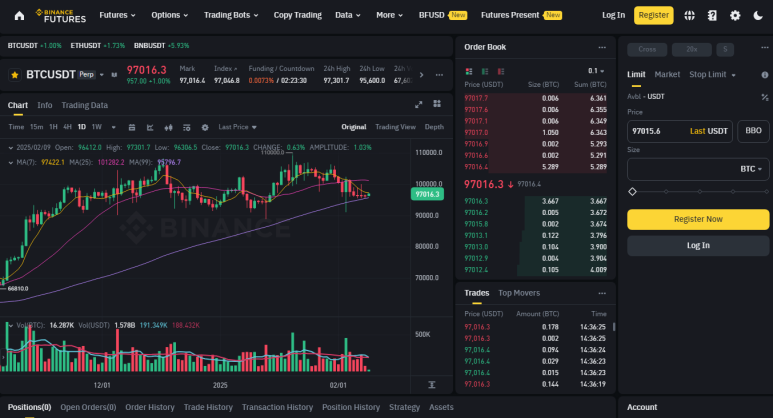Open the Futures dropdown menu
The width and height of the screenshot is (773, 418).
click(x=117, y=15)
